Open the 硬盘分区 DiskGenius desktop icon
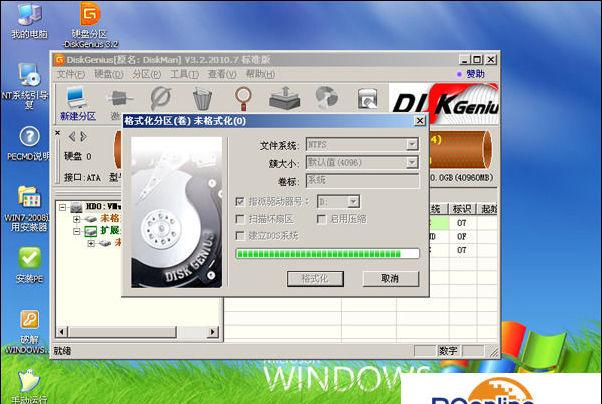This screenshot has height=404, width=602. point(90,15)
